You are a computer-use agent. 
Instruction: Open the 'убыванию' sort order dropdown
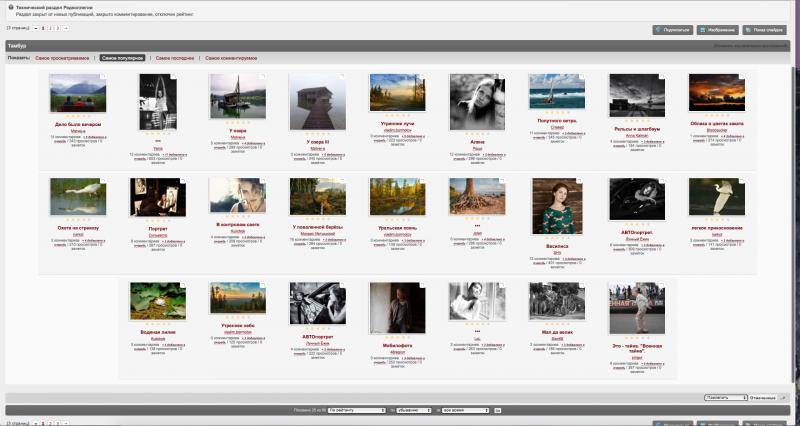pos(414,410)
